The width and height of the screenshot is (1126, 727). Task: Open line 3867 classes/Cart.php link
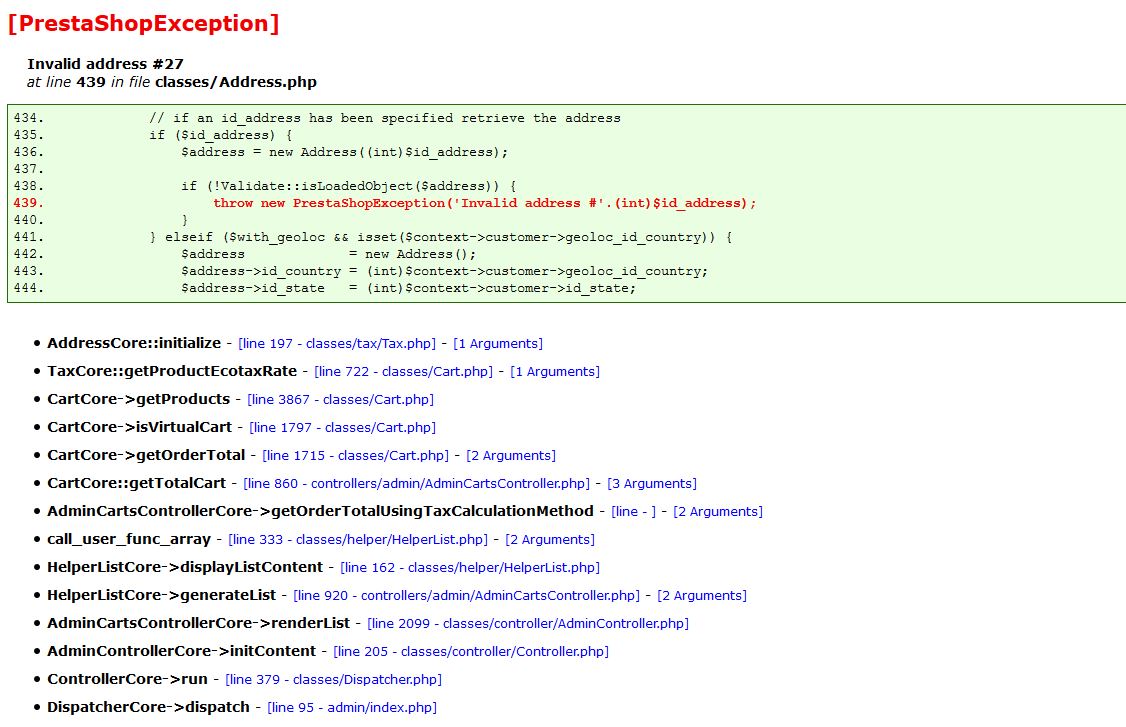click(x=340, y=399)
